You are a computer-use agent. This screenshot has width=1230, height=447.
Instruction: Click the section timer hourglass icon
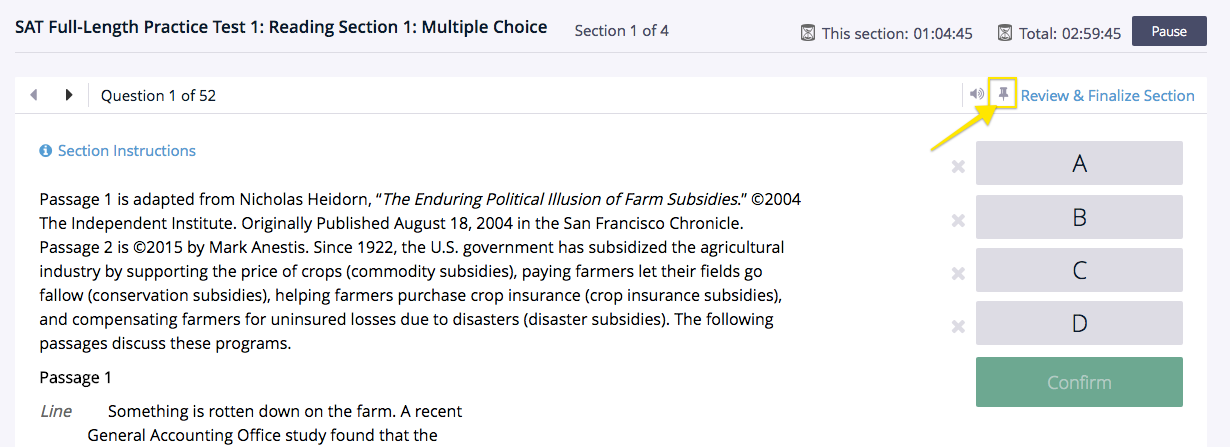pos(808,33)
